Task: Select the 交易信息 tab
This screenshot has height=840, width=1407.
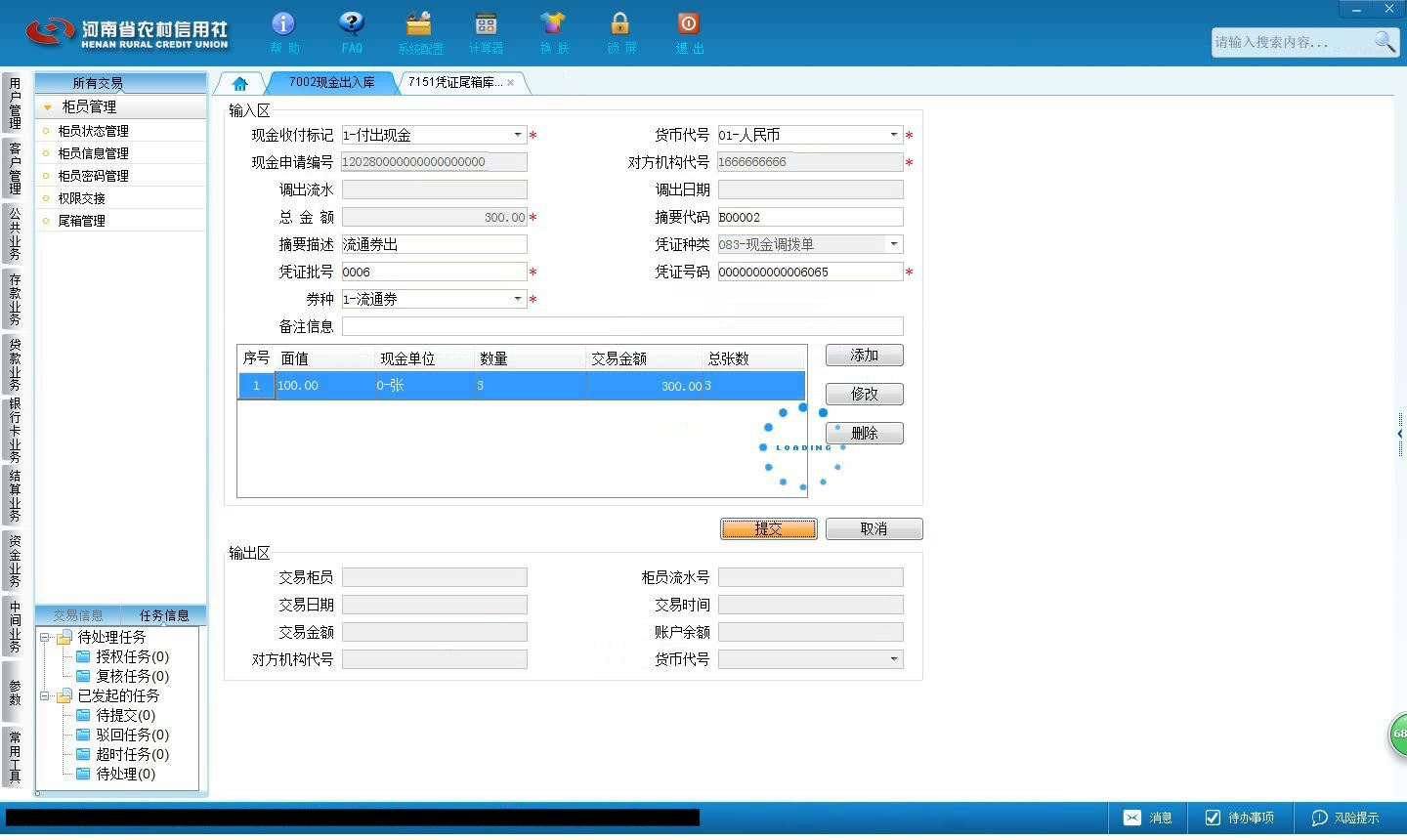Action: (x=78, y=615)
